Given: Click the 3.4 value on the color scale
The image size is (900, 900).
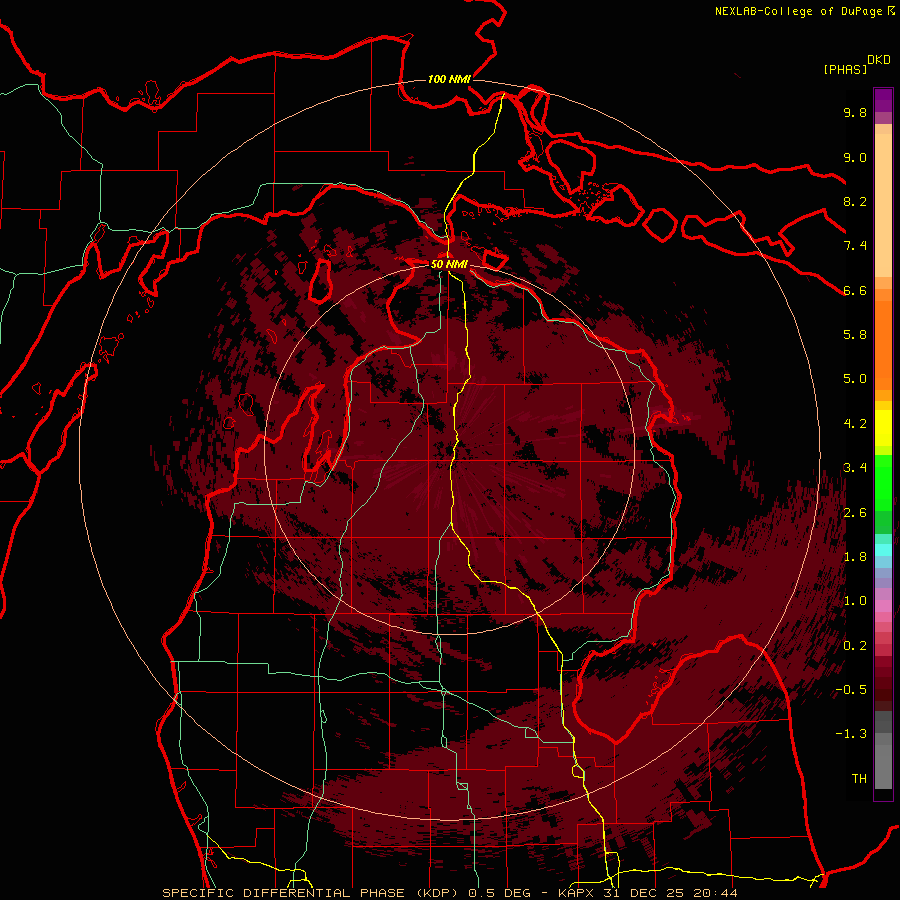Looking at the screenshot, I should pos(855,468).
